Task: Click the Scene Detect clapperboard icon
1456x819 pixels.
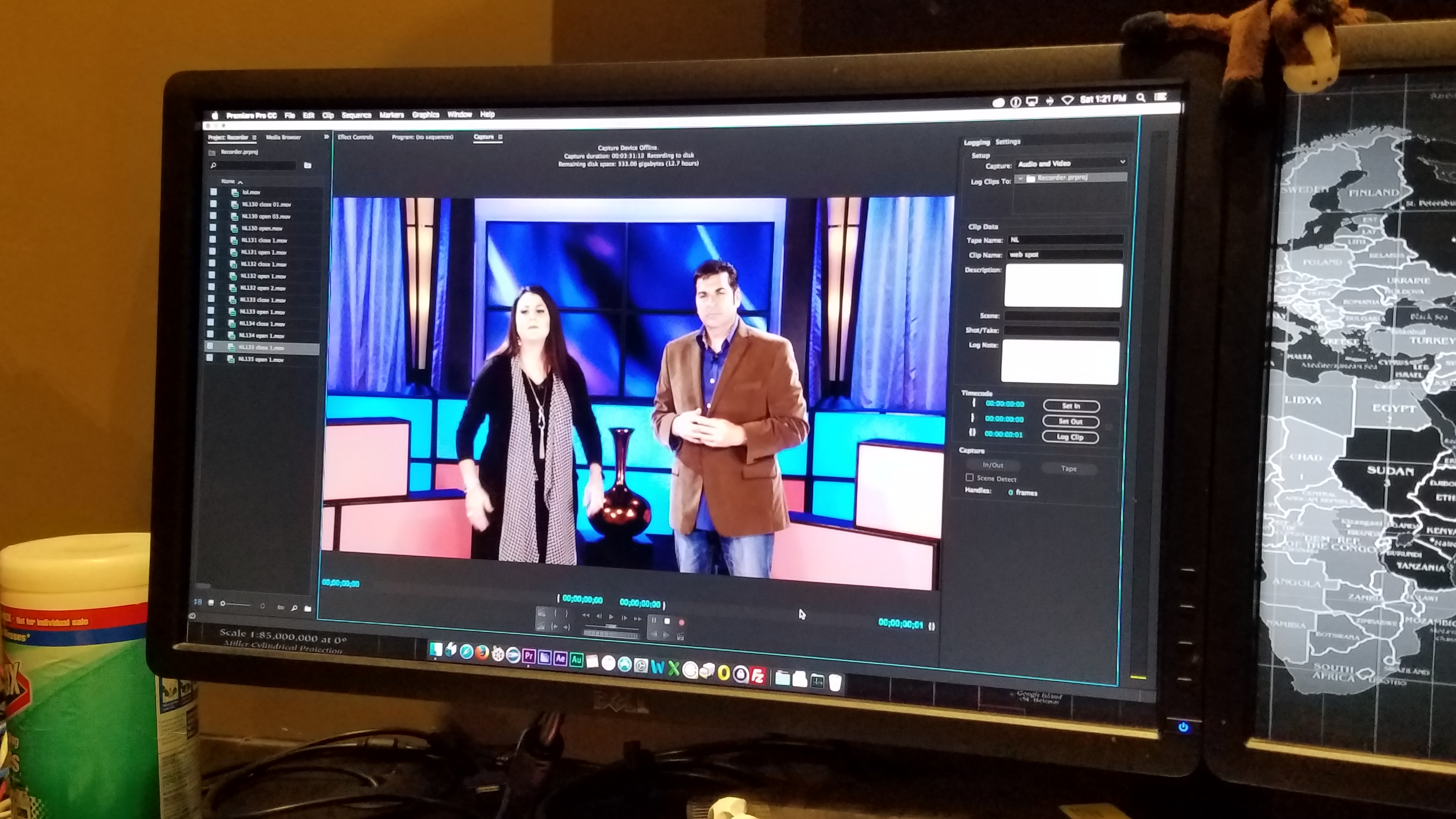Action: click(x=681, y=636)
